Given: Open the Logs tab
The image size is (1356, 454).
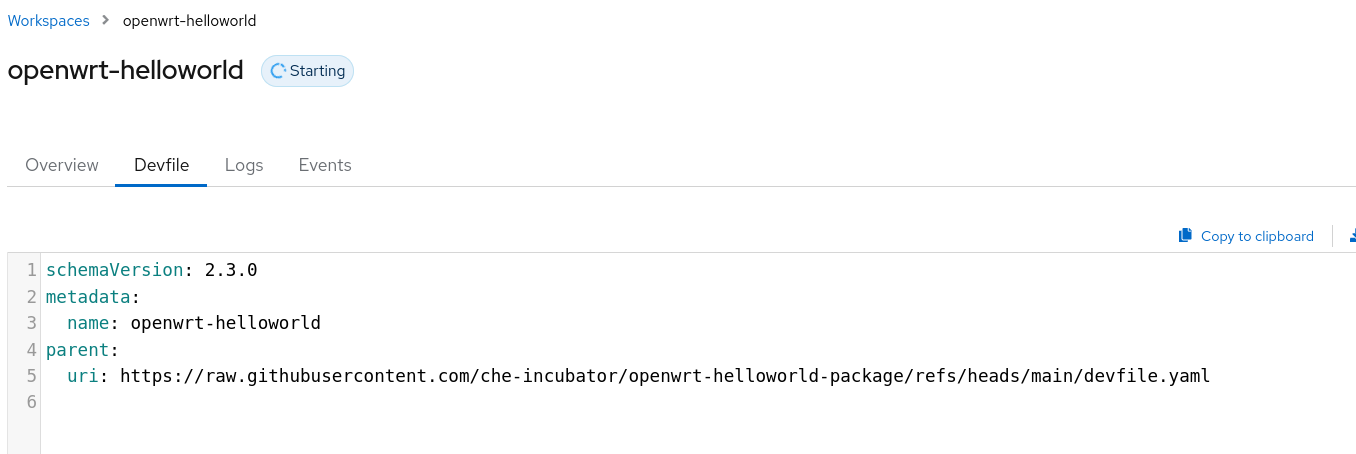Looking at the screenshot, I should 244,165.
